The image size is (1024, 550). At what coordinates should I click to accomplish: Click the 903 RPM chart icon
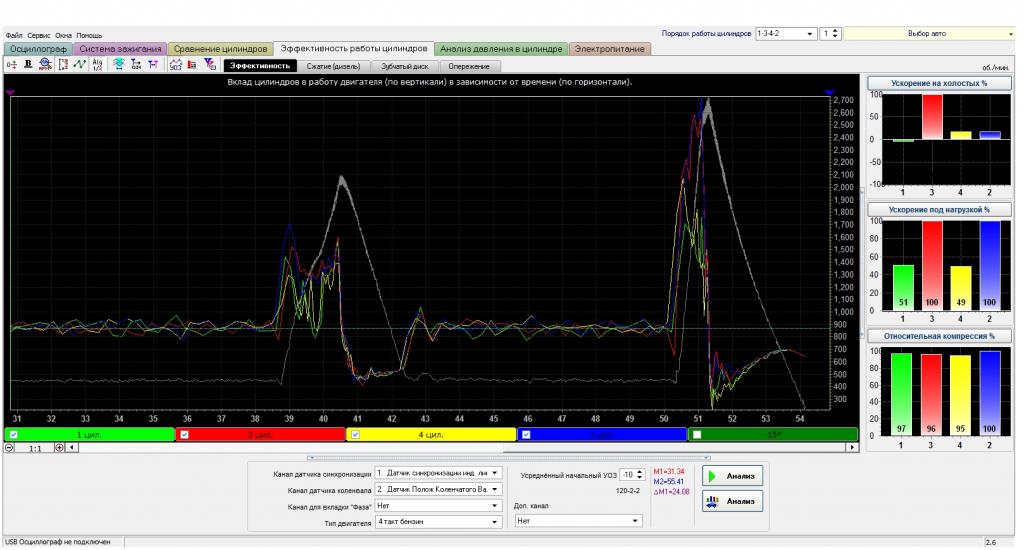pos(176,65)
